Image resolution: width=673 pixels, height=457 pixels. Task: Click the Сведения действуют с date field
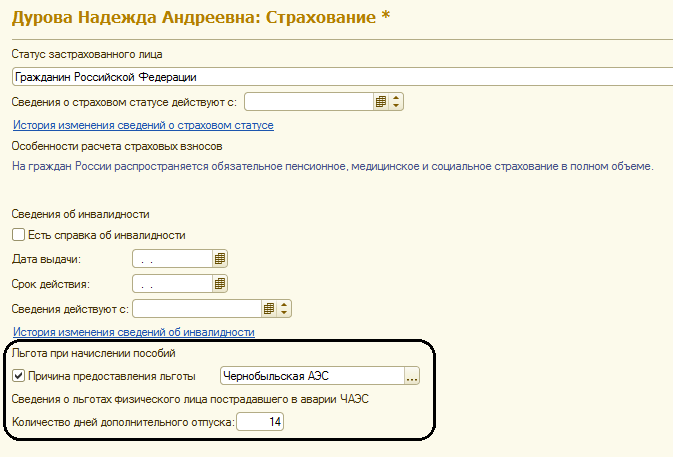[x=197, y=309]
